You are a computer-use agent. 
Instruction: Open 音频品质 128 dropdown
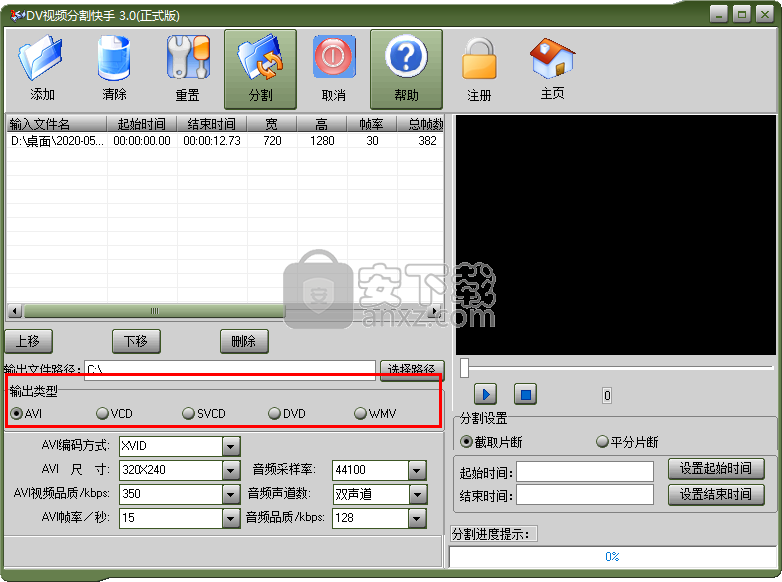click(x=417, y=518)
